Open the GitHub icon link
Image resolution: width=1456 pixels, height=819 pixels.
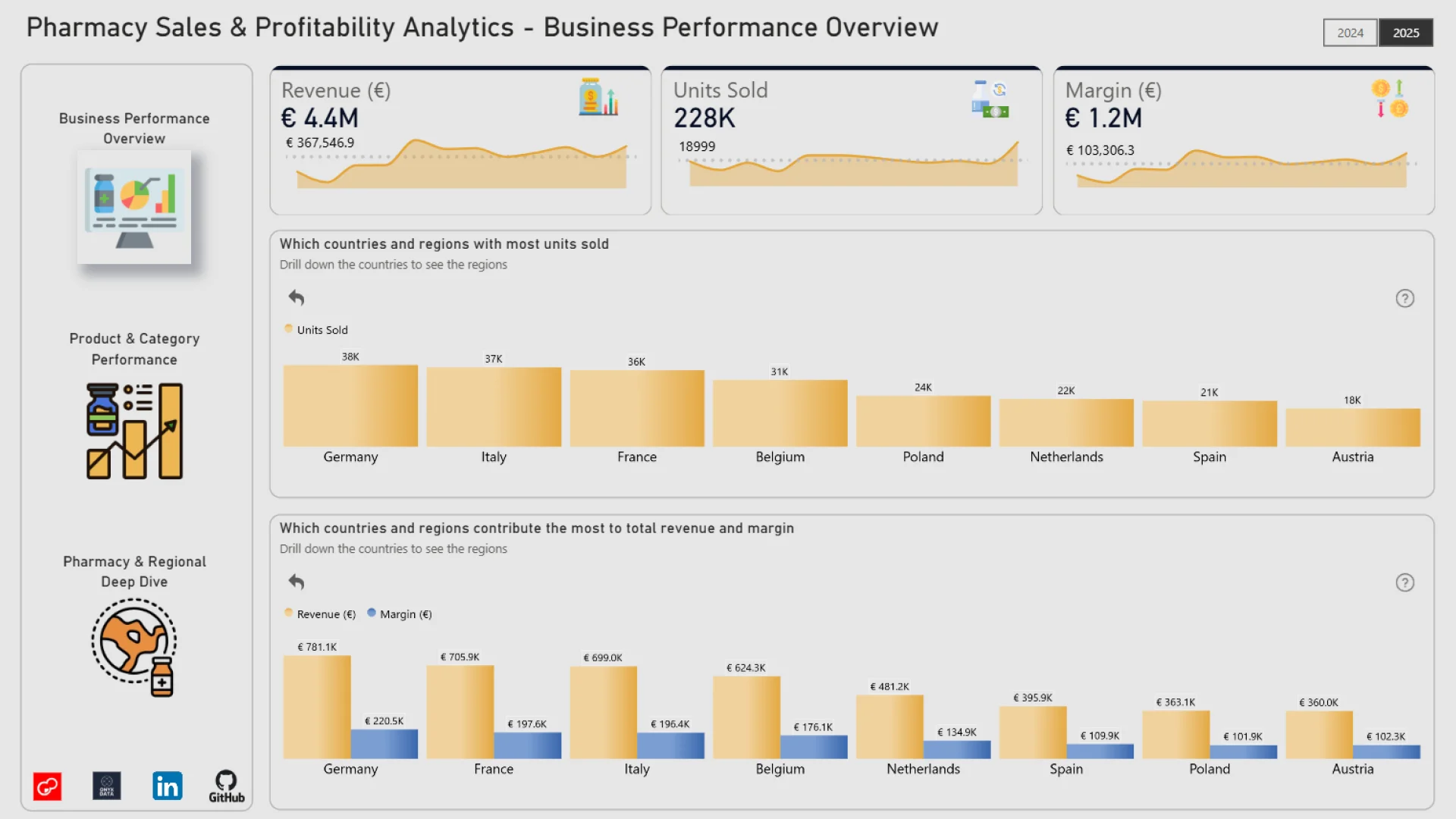[x=226, y=786]
